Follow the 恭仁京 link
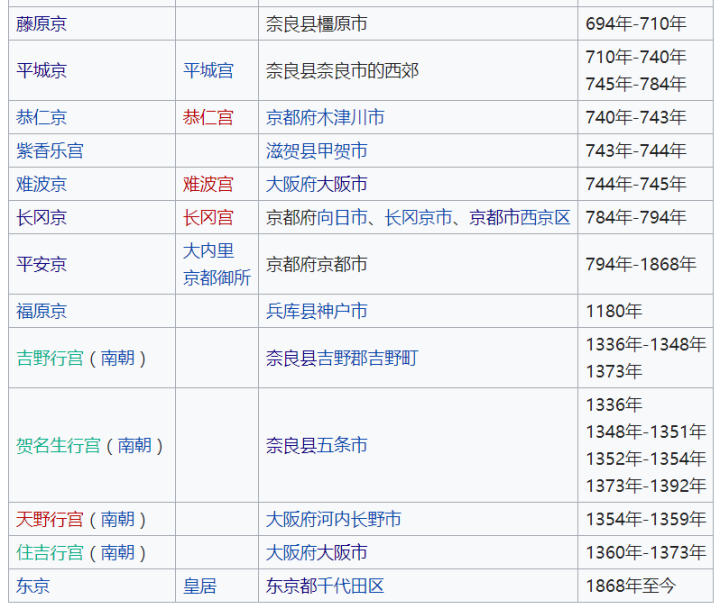The width and height of the screenshot is (720, 609). coord(42,118)
